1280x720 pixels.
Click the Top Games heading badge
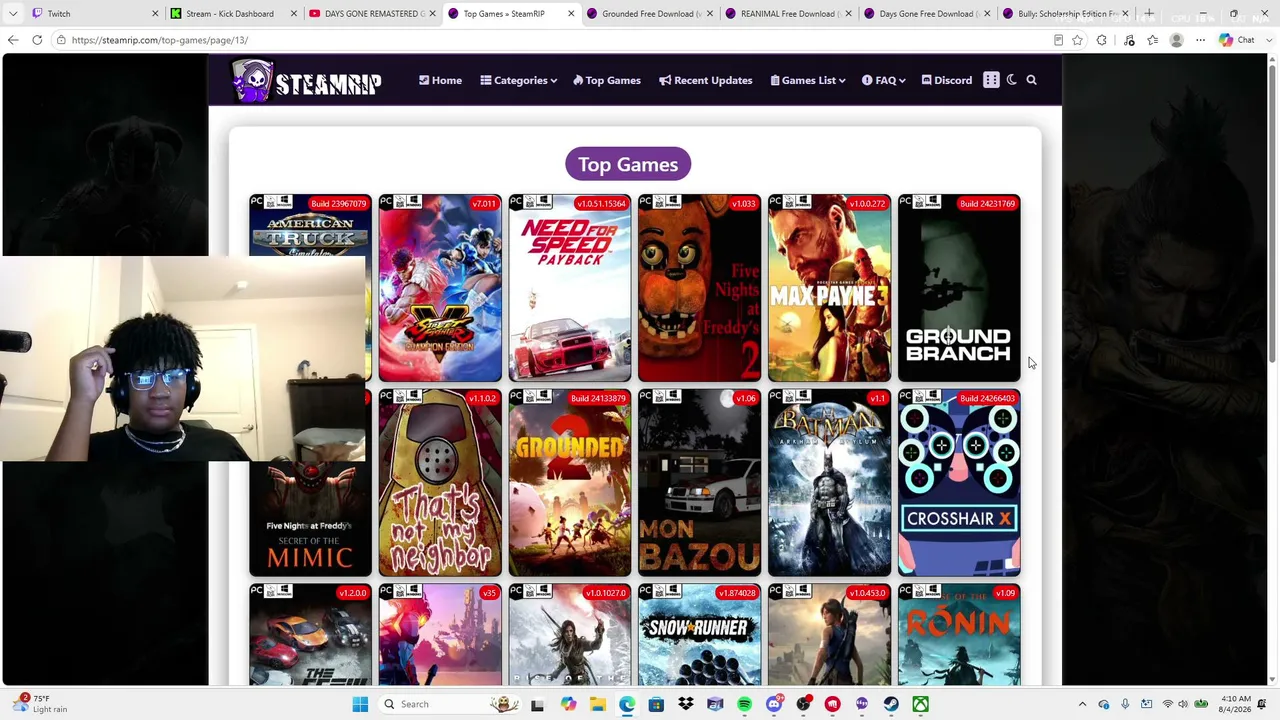click(x=628, y=164)
